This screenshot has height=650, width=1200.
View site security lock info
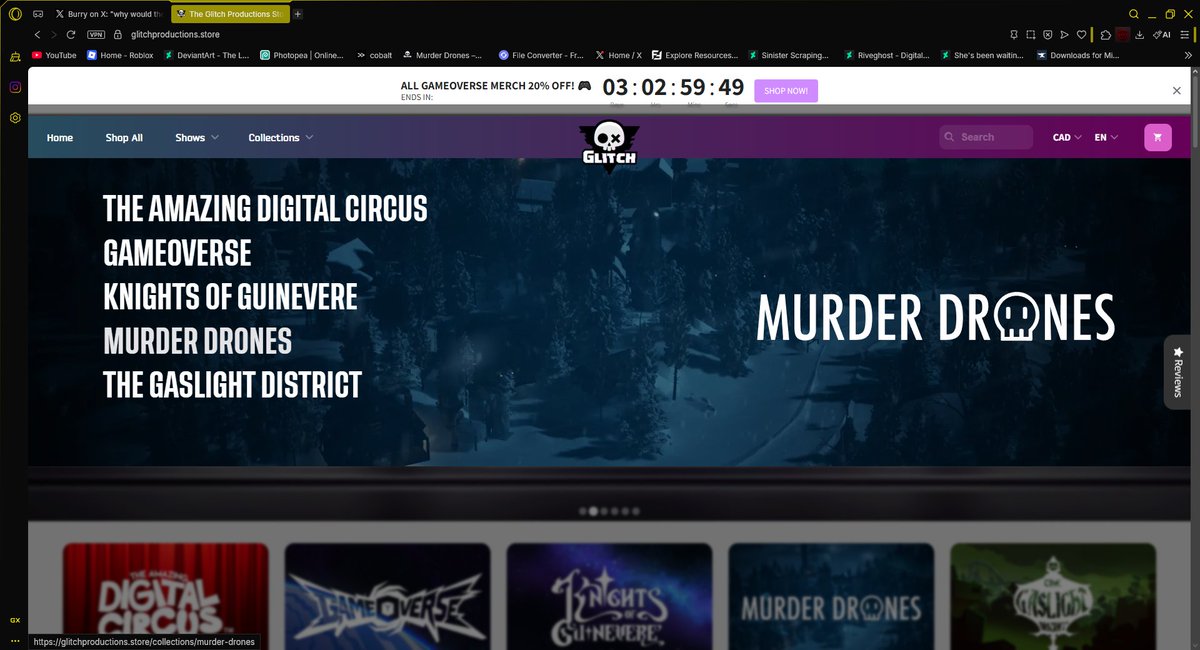(120, 34)
